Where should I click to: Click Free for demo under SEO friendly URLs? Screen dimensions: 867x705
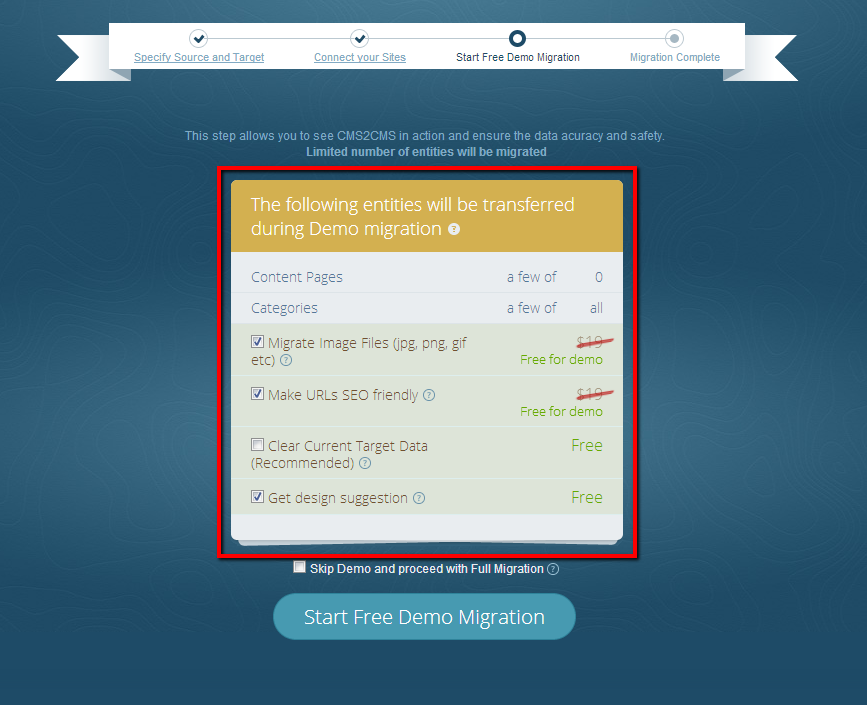tap(561, 412)
